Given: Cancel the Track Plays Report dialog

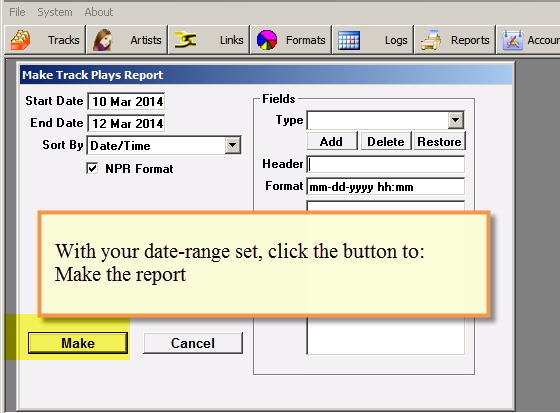Looking at the screenshot, I should pos(193,343).
